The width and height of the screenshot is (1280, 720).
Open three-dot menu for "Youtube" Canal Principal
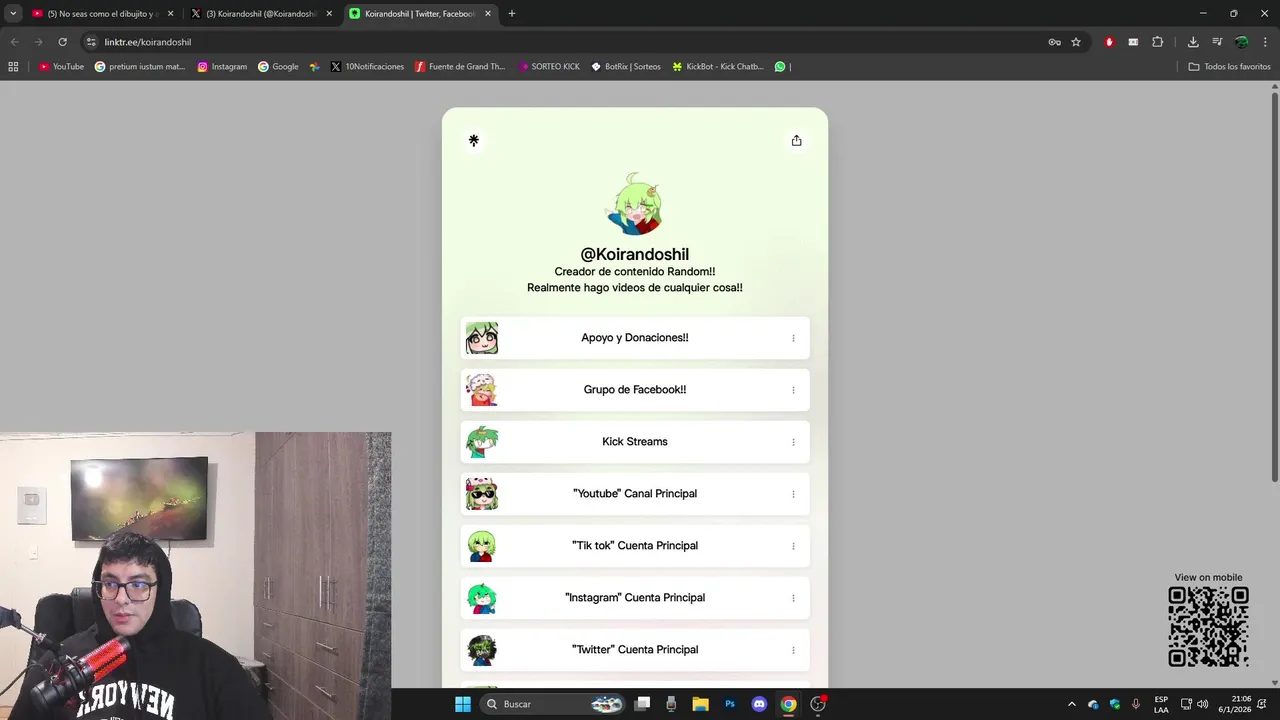point(793,494)
